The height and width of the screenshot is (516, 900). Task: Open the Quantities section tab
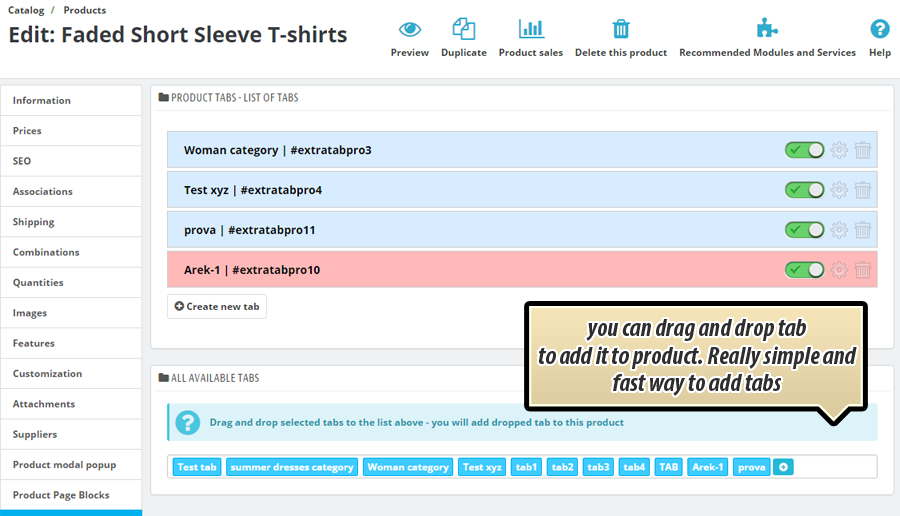[71, 283]
